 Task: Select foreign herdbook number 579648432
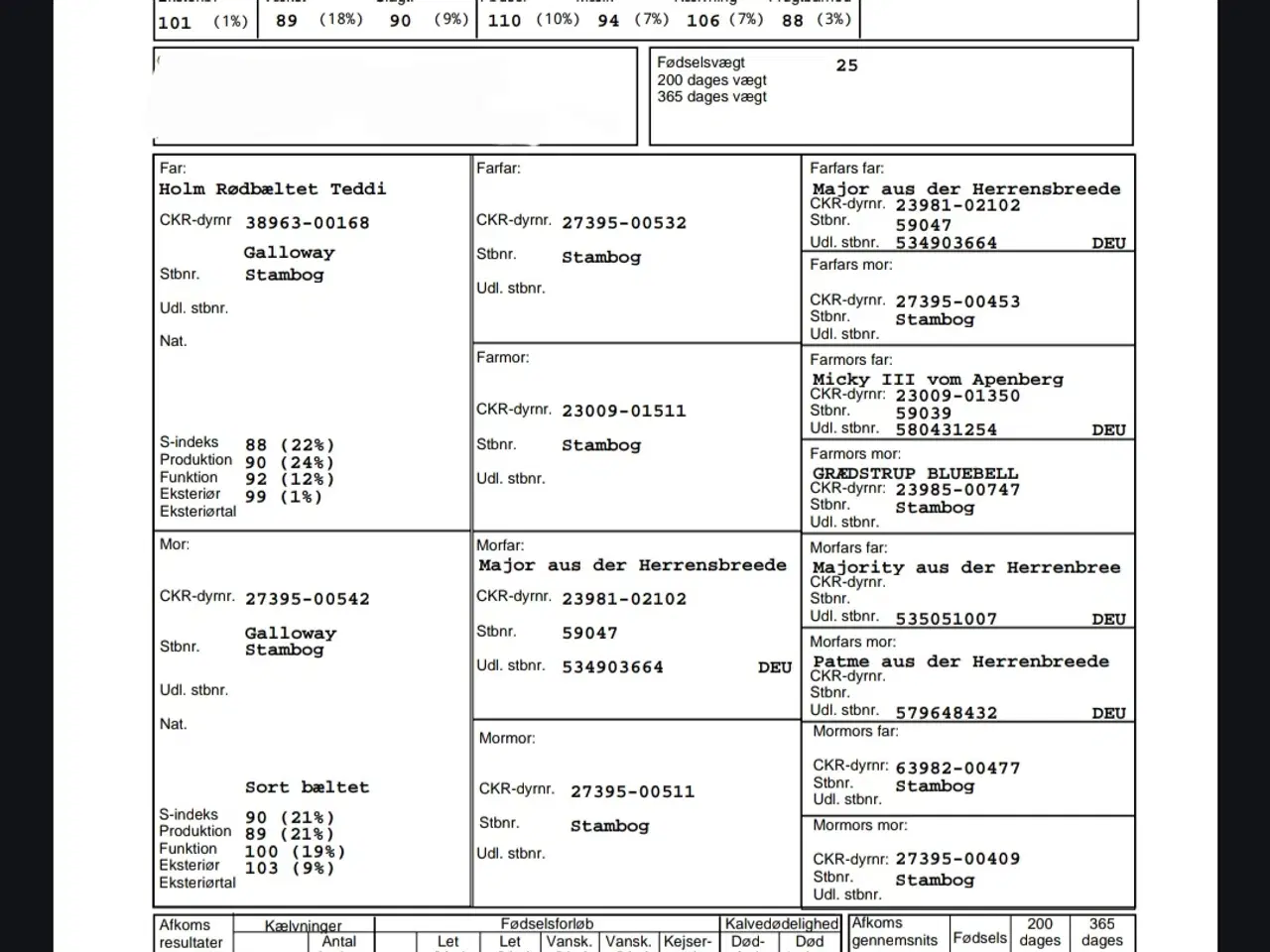point(947,713)
